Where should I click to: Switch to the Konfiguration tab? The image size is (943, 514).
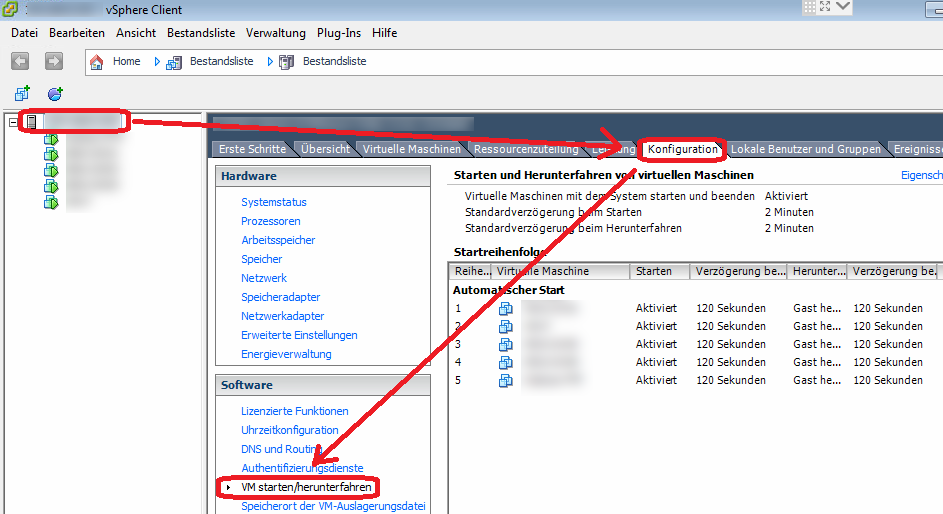point(682,150)
